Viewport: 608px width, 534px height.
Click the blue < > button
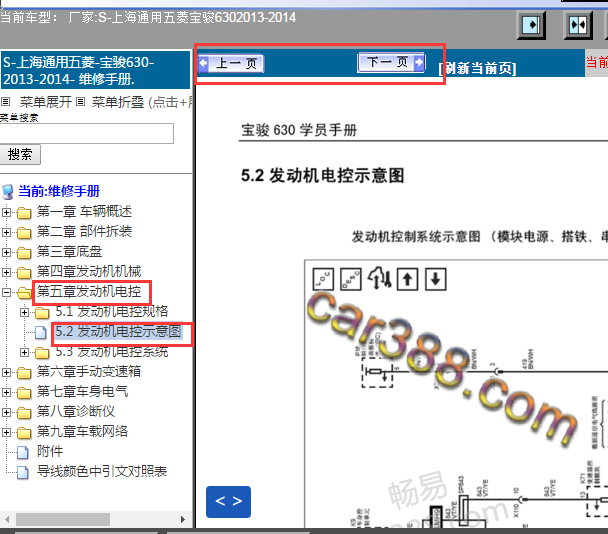pyautogui.click(x=228, y=501)
